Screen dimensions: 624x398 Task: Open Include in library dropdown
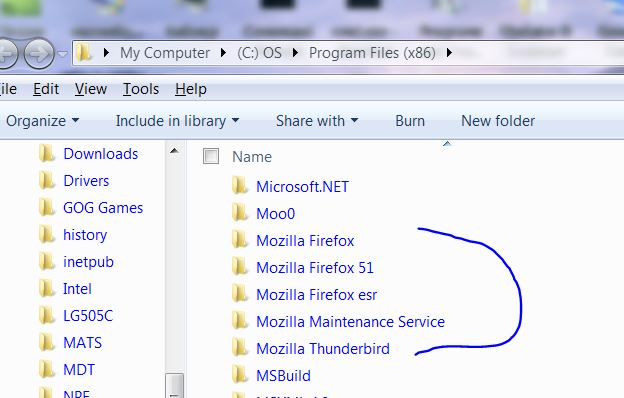tap(177, 121)
